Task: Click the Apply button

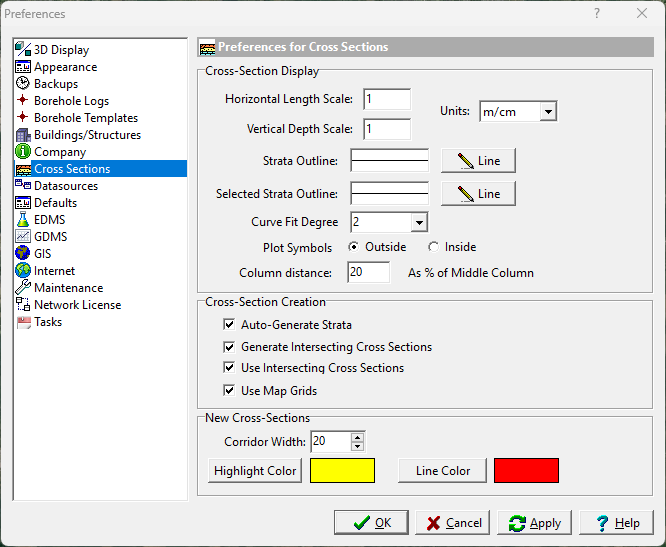Action: (x=534, y=523)
